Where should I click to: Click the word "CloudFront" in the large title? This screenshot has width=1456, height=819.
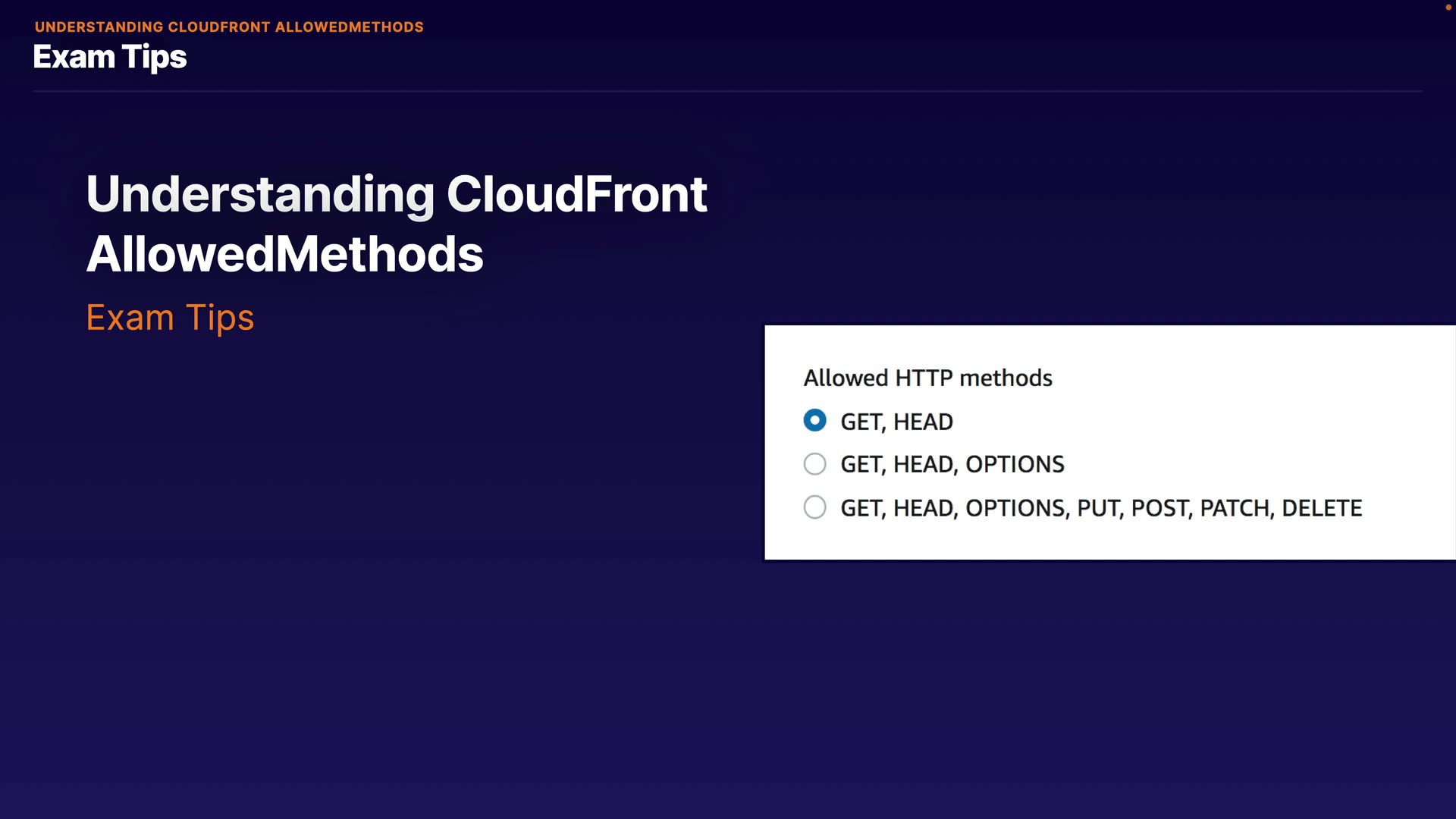point(576,194)
